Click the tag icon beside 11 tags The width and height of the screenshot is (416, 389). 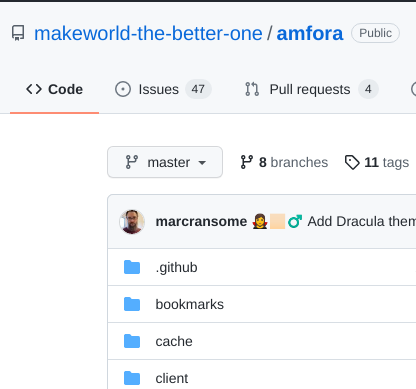point(352,162)
